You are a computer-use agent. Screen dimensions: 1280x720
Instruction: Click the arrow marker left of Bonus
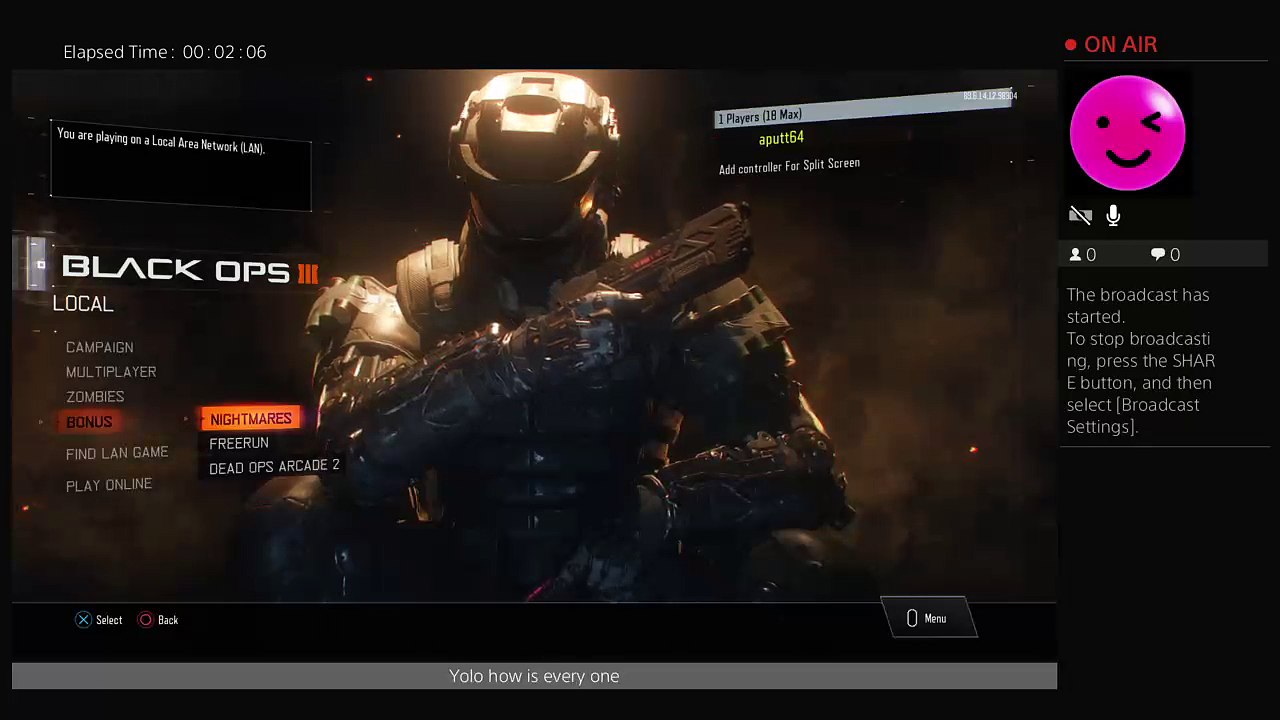point(41,423)
